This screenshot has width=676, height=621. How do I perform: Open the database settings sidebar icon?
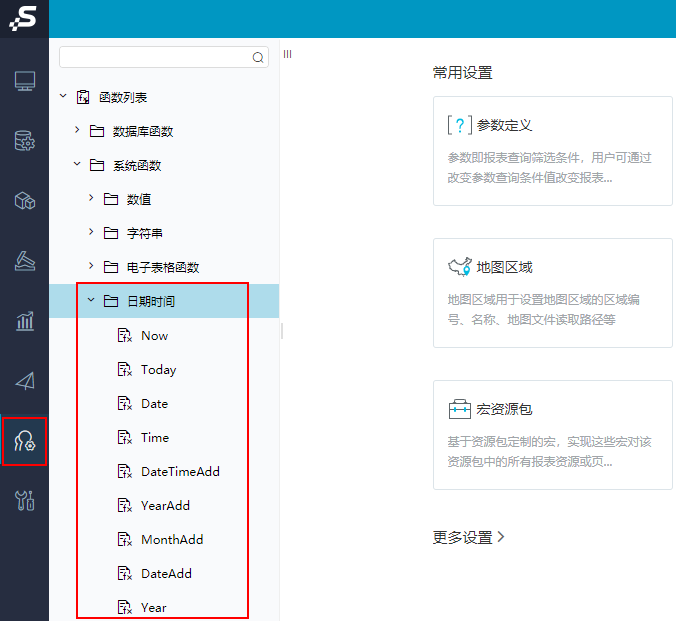point(25,141)
